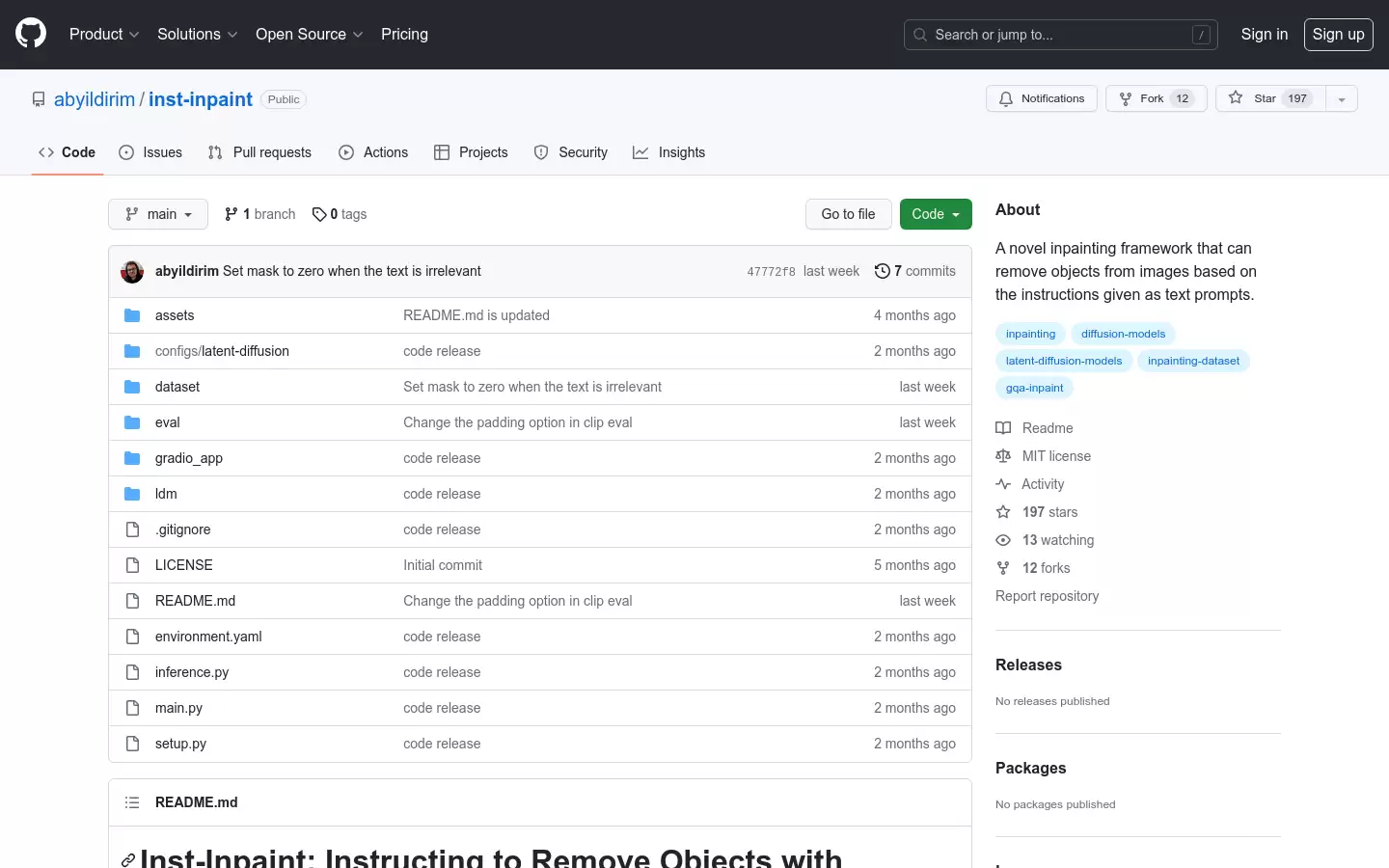Click the Notifications button
Viewport: 1389px width, 868px height.
point(1042,98)
